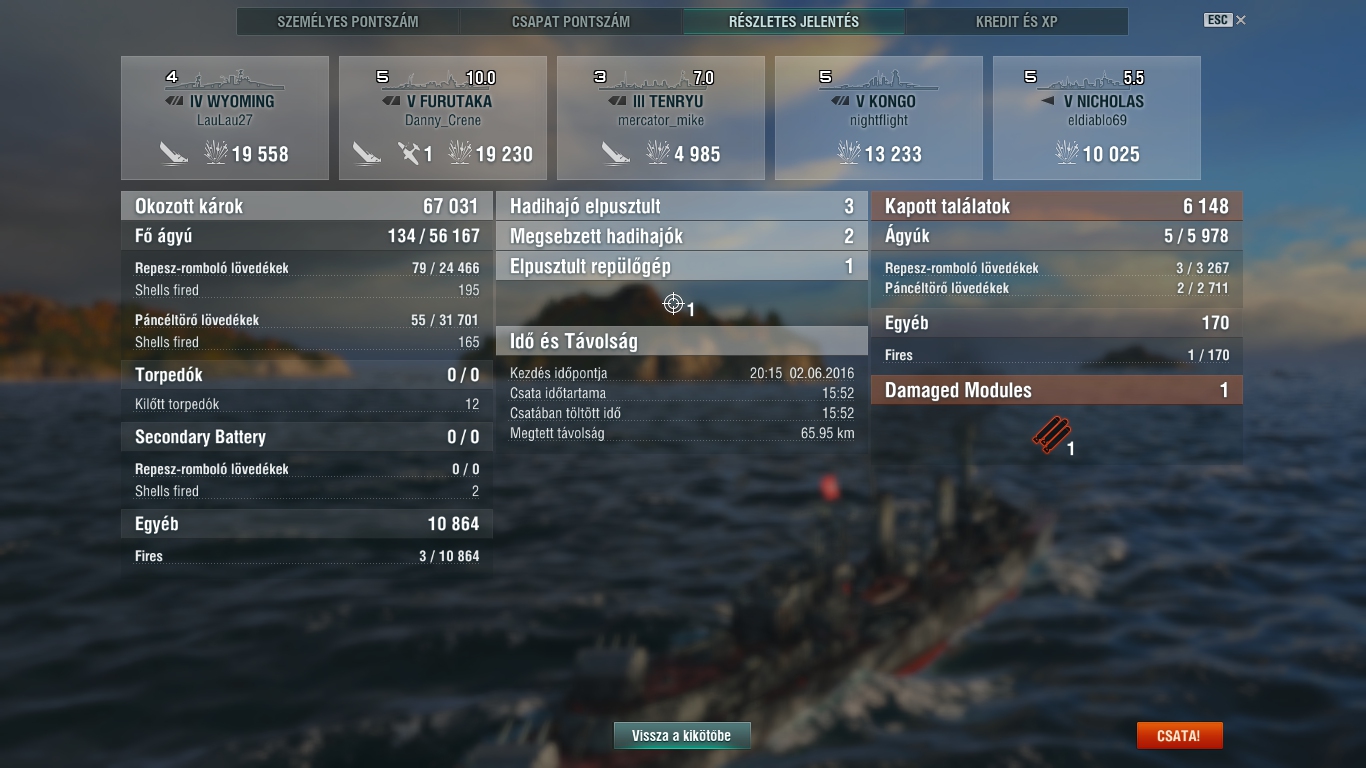Select the V Furutaka ship card
Image resolution: width=1366 pixels, height=768 pixels.
(443, 118)
